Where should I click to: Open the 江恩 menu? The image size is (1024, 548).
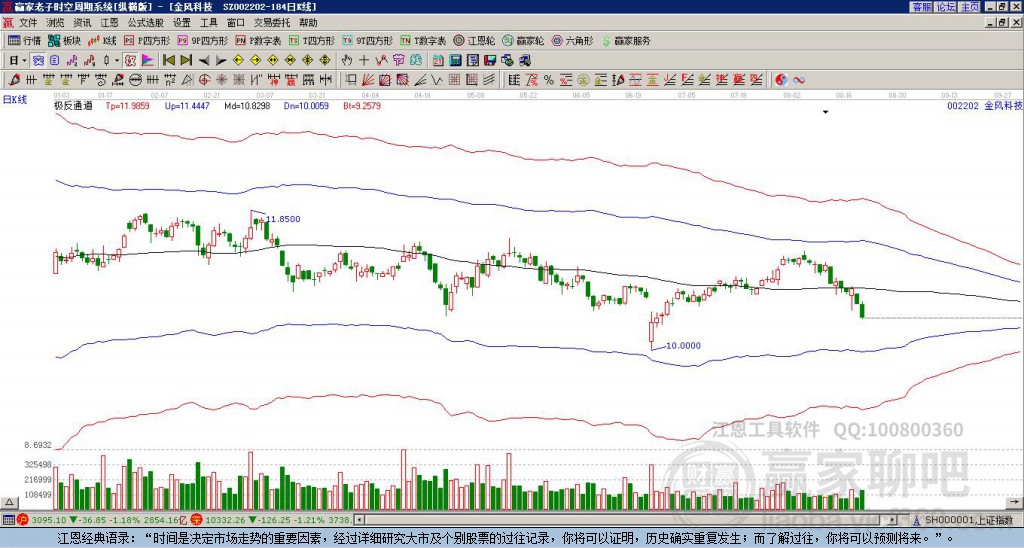tap(109, 23)
